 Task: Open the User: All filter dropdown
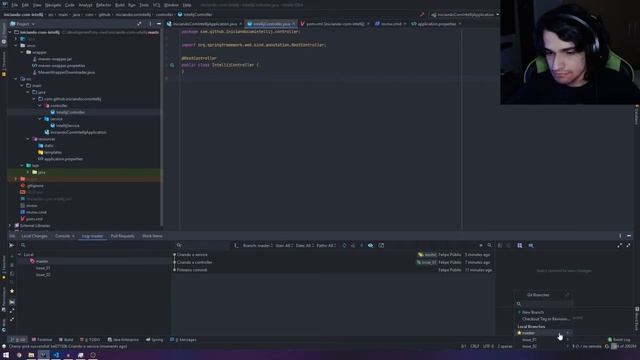[283, 245]
